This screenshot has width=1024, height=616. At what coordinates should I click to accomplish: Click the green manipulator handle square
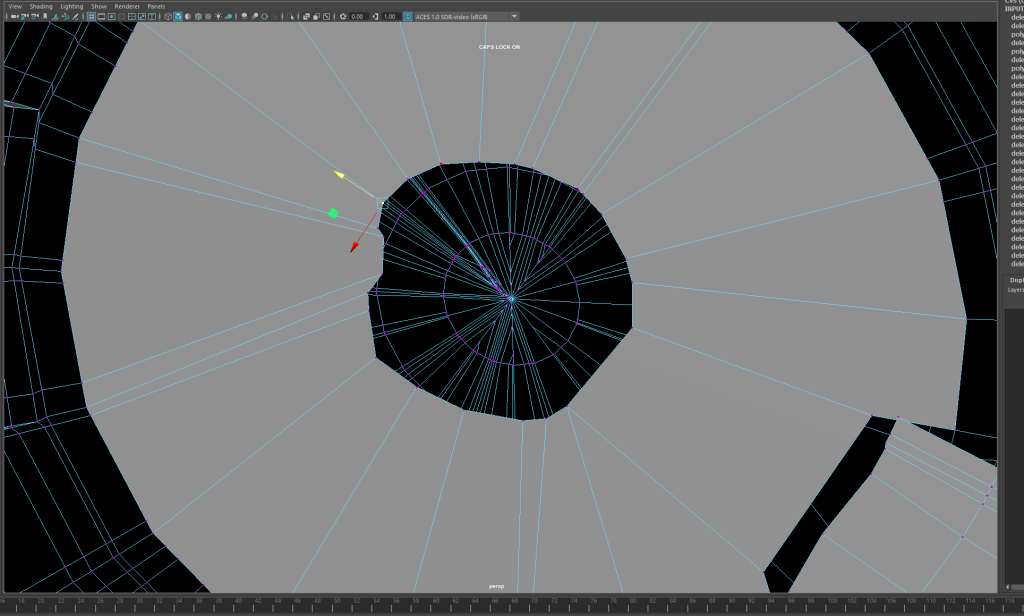tap(333, 213)
